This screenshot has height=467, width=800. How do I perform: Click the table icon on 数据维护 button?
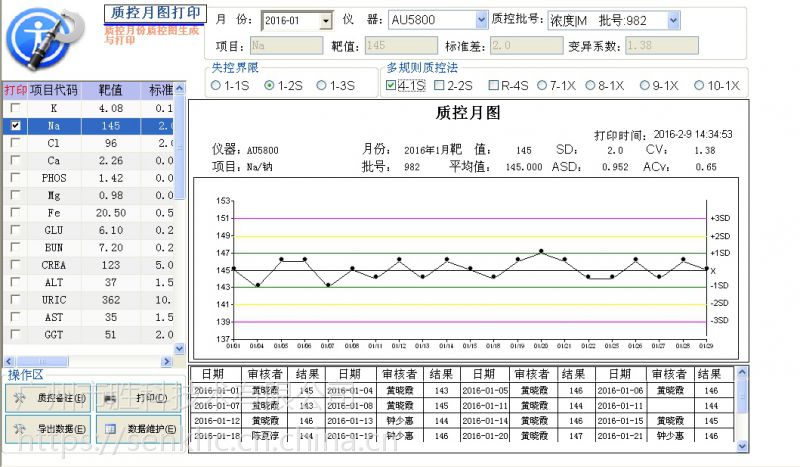click(109, 429)
